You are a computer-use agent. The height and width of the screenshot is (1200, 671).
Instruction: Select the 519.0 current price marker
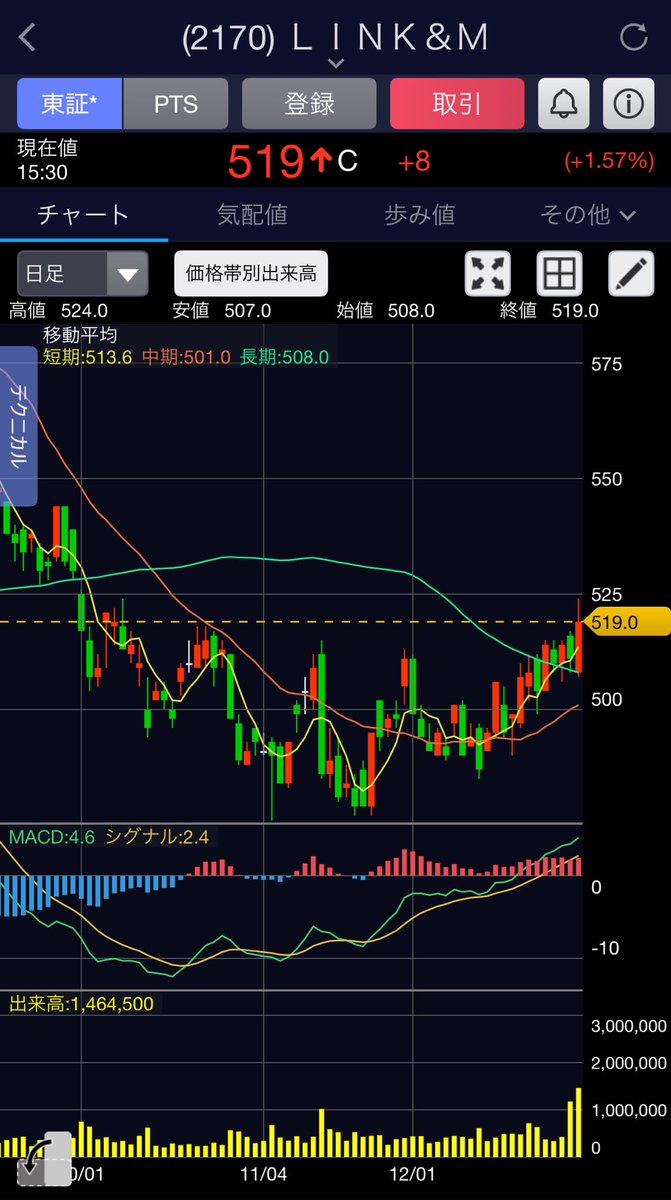pos(627,622)
